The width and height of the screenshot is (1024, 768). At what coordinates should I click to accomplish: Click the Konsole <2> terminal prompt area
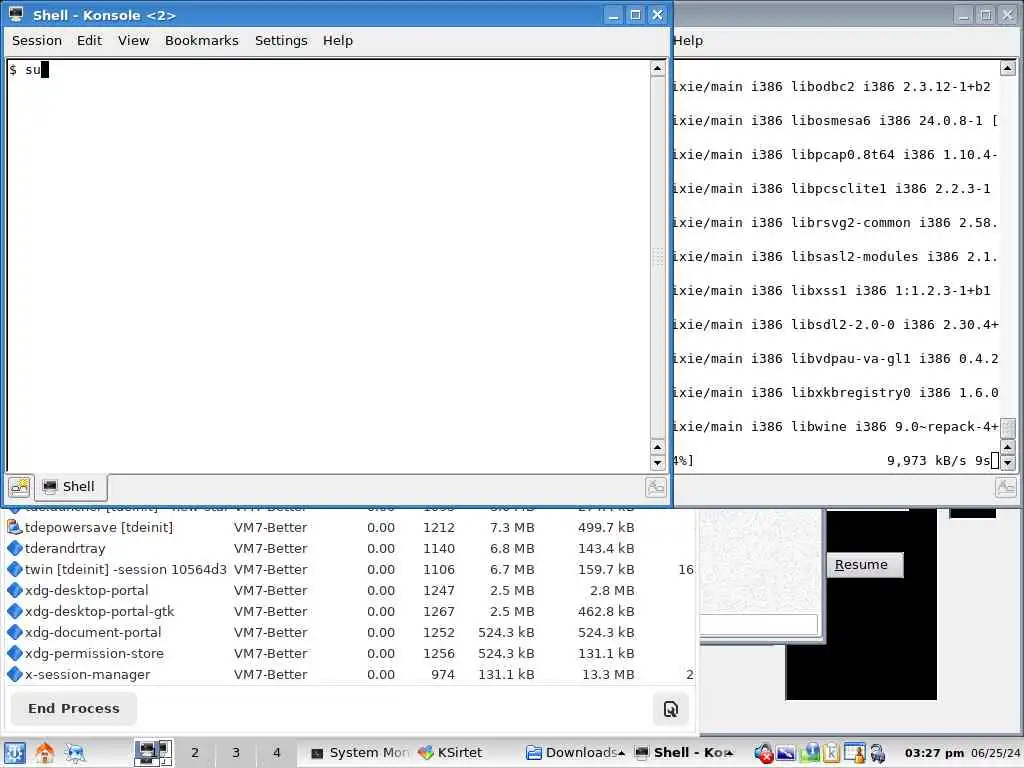click(328, 266)
